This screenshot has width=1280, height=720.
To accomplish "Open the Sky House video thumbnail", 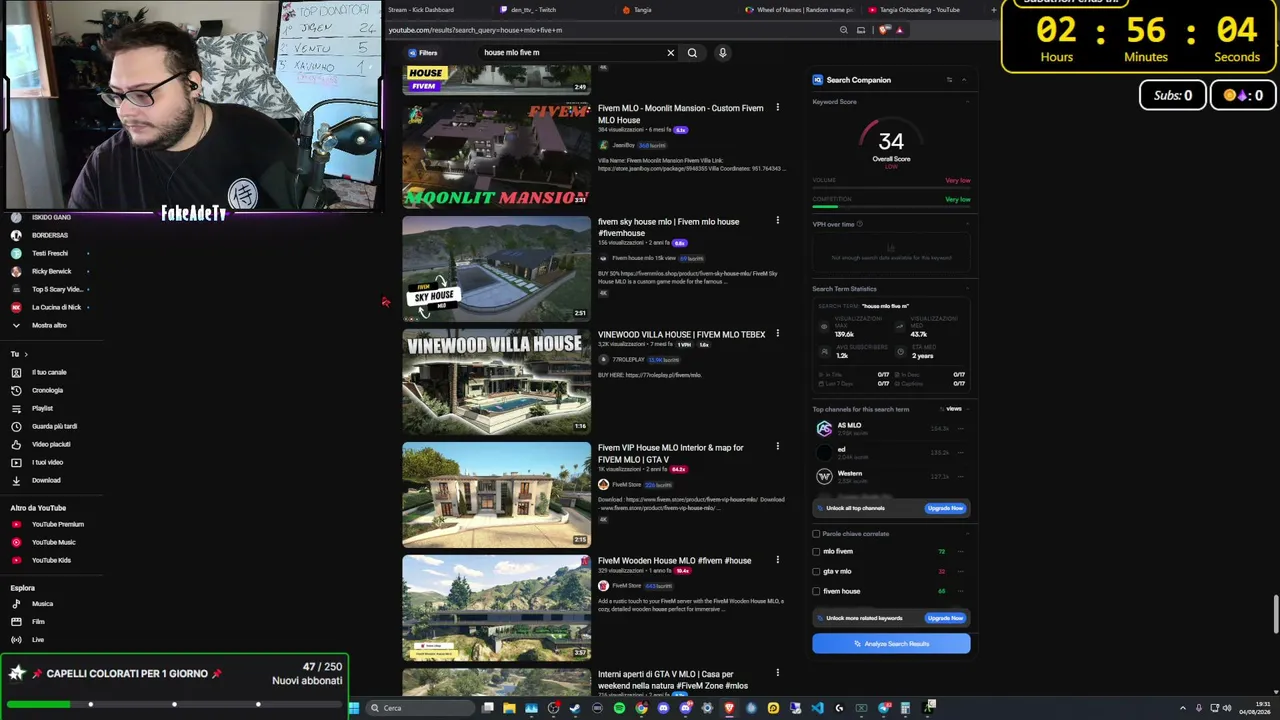I will pyautogui.click(x=496, y=268).
